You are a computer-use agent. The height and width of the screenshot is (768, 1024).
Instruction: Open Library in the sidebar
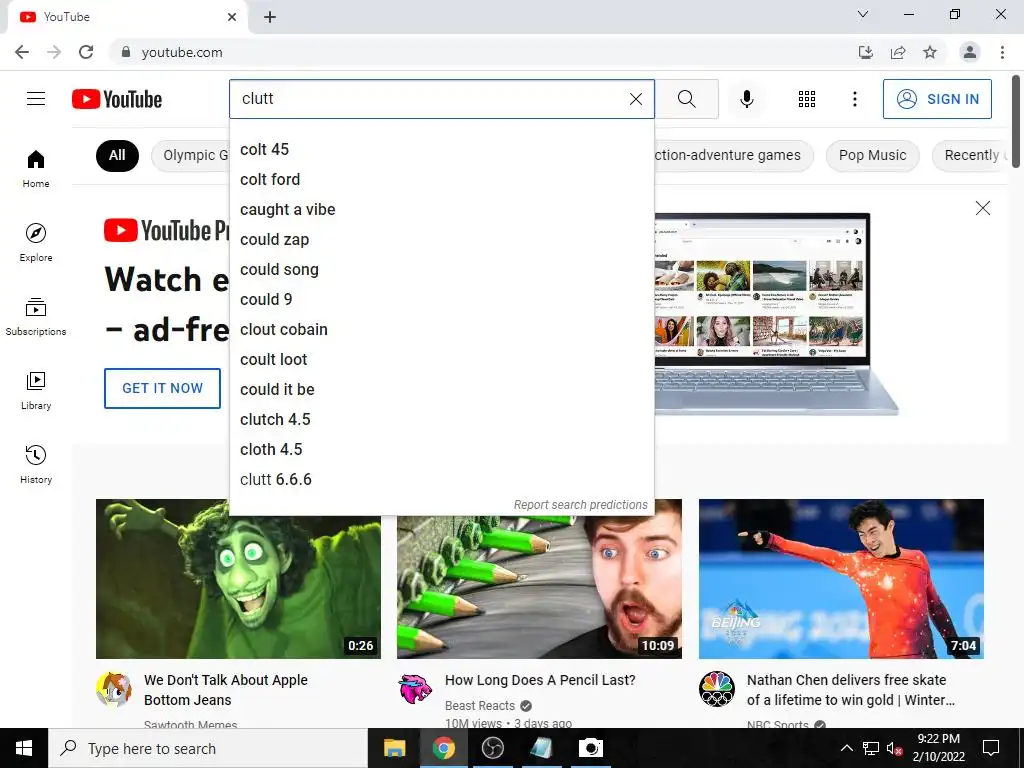[x=36, y=391]
